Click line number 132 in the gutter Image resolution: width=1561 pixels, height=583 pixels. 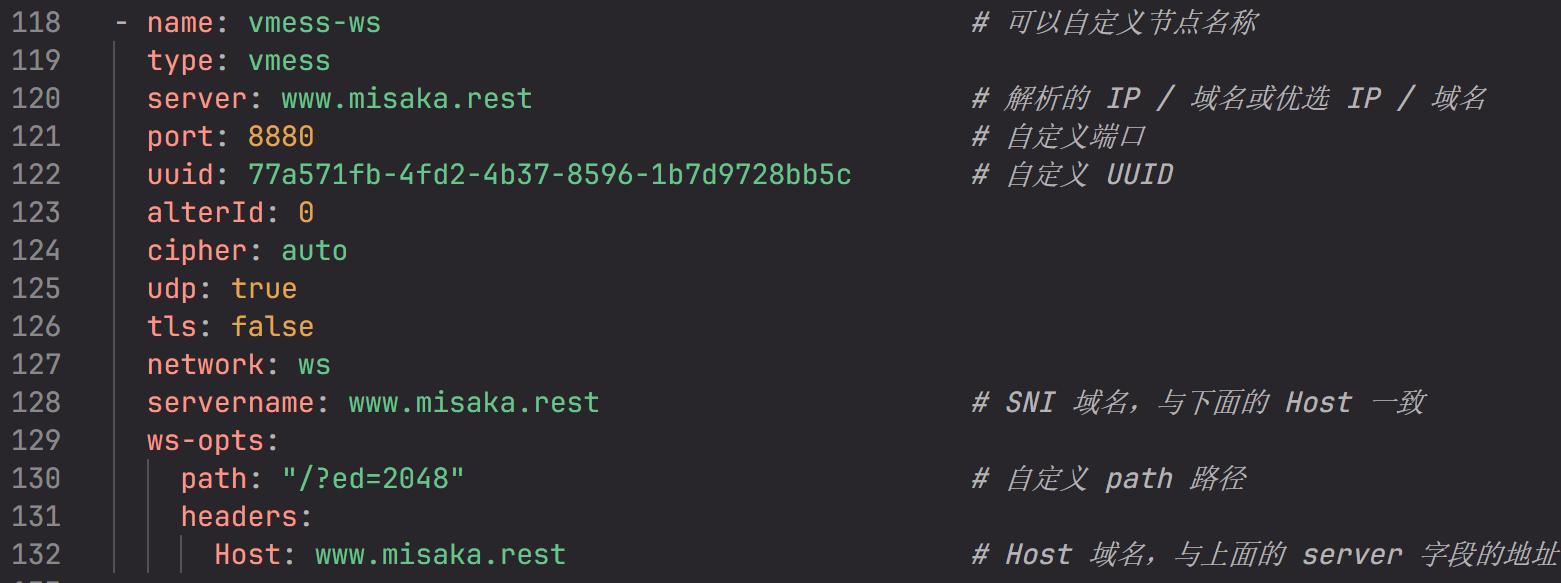click(36, 555)
